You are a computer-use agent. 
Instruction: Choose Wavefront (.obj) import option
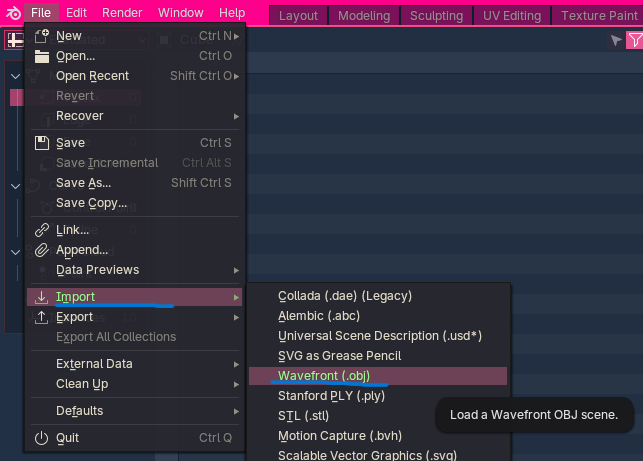325,376
